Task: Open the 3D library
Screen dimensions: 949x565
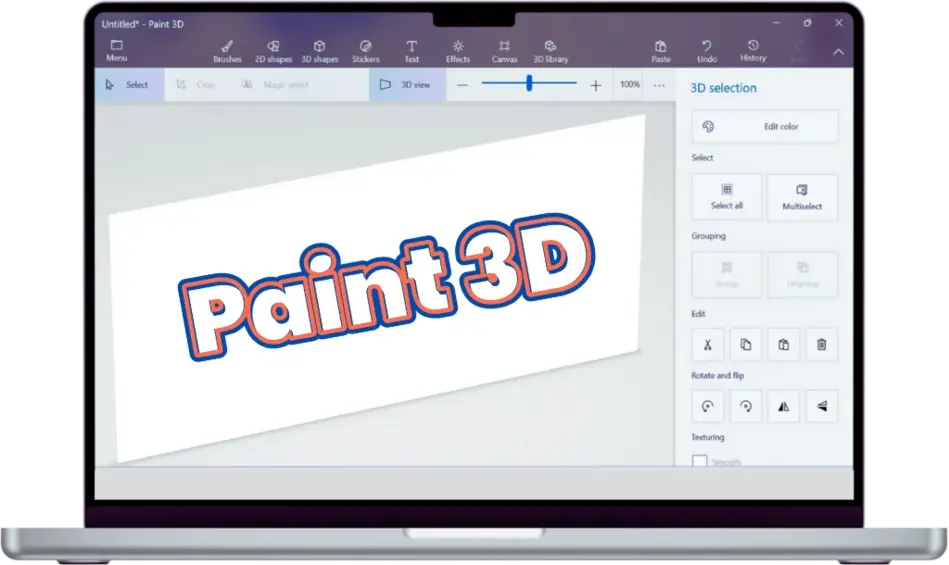Action: pos(550,50)
